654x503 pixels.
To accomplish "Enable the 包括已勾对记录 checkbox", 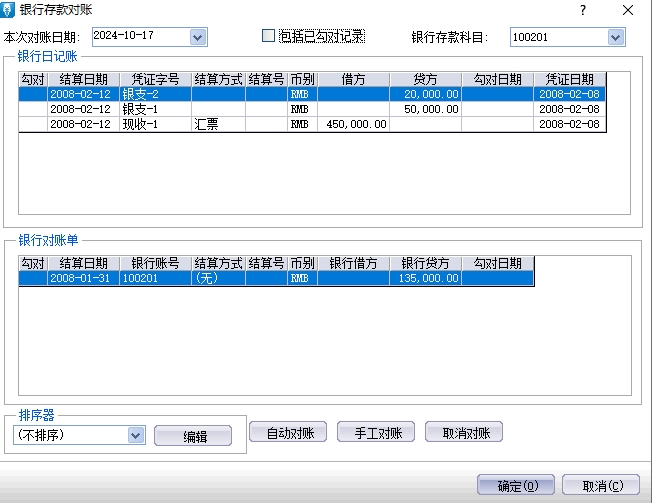I will click(x=268, y=36).
